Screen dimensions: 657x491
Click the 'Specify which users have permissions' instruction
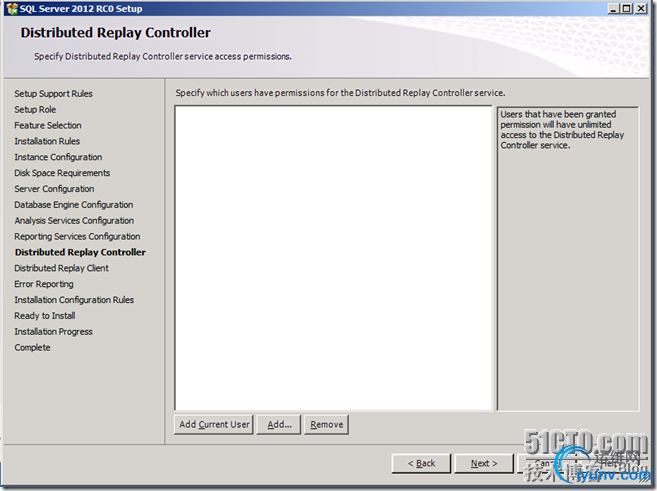coord(340,93)
